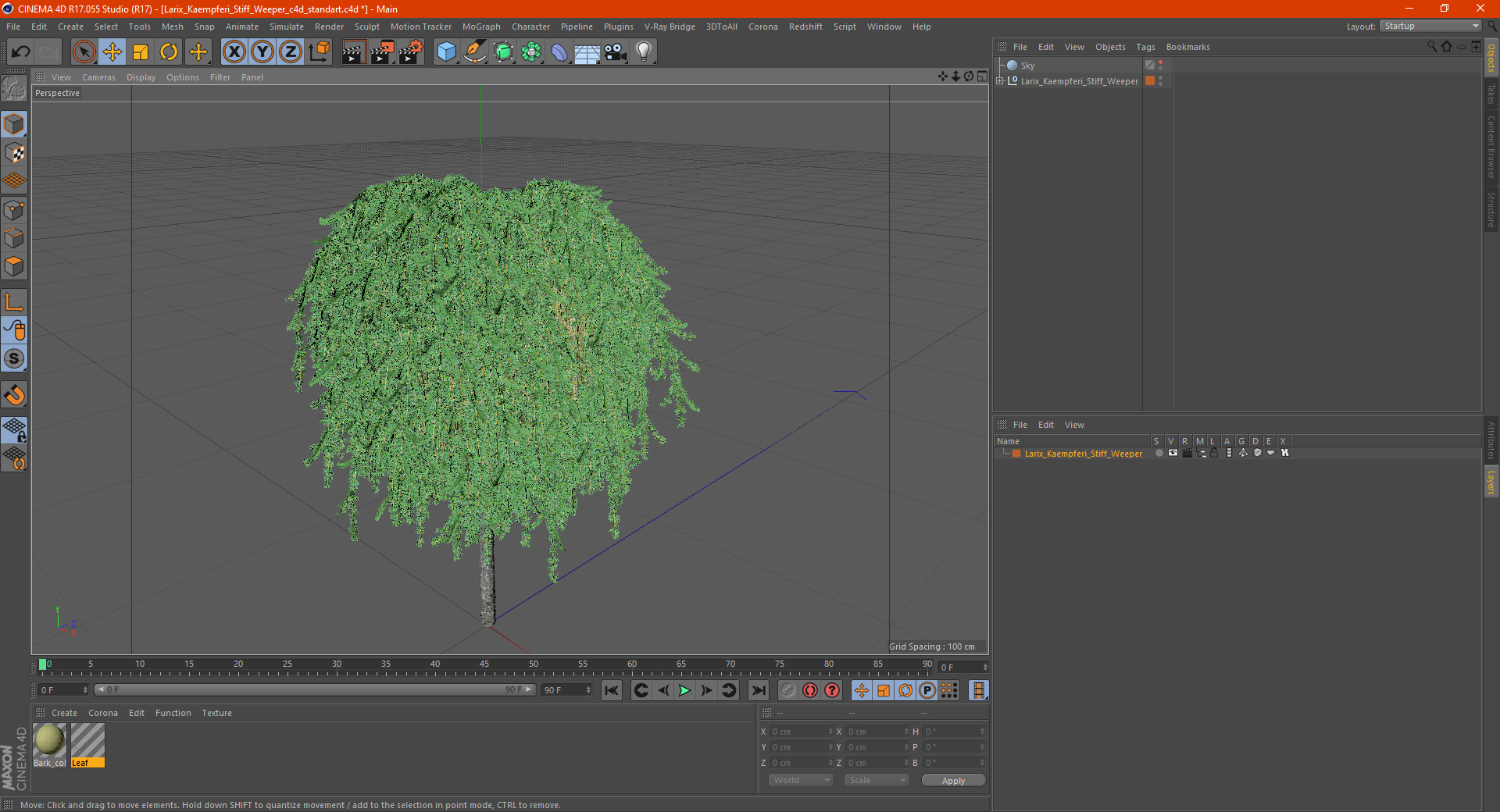
Task: Click the Apply button
Action: pos(953,780)
